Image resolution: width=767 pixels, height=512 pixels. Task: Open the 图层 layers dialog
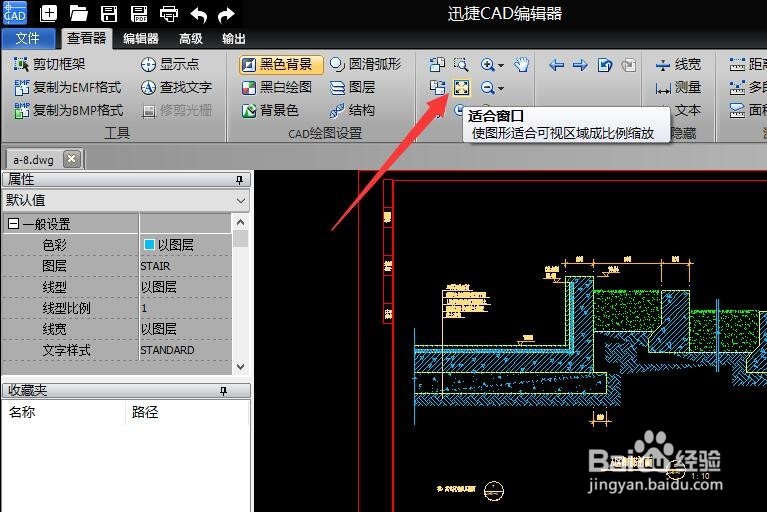click(352, 88)
